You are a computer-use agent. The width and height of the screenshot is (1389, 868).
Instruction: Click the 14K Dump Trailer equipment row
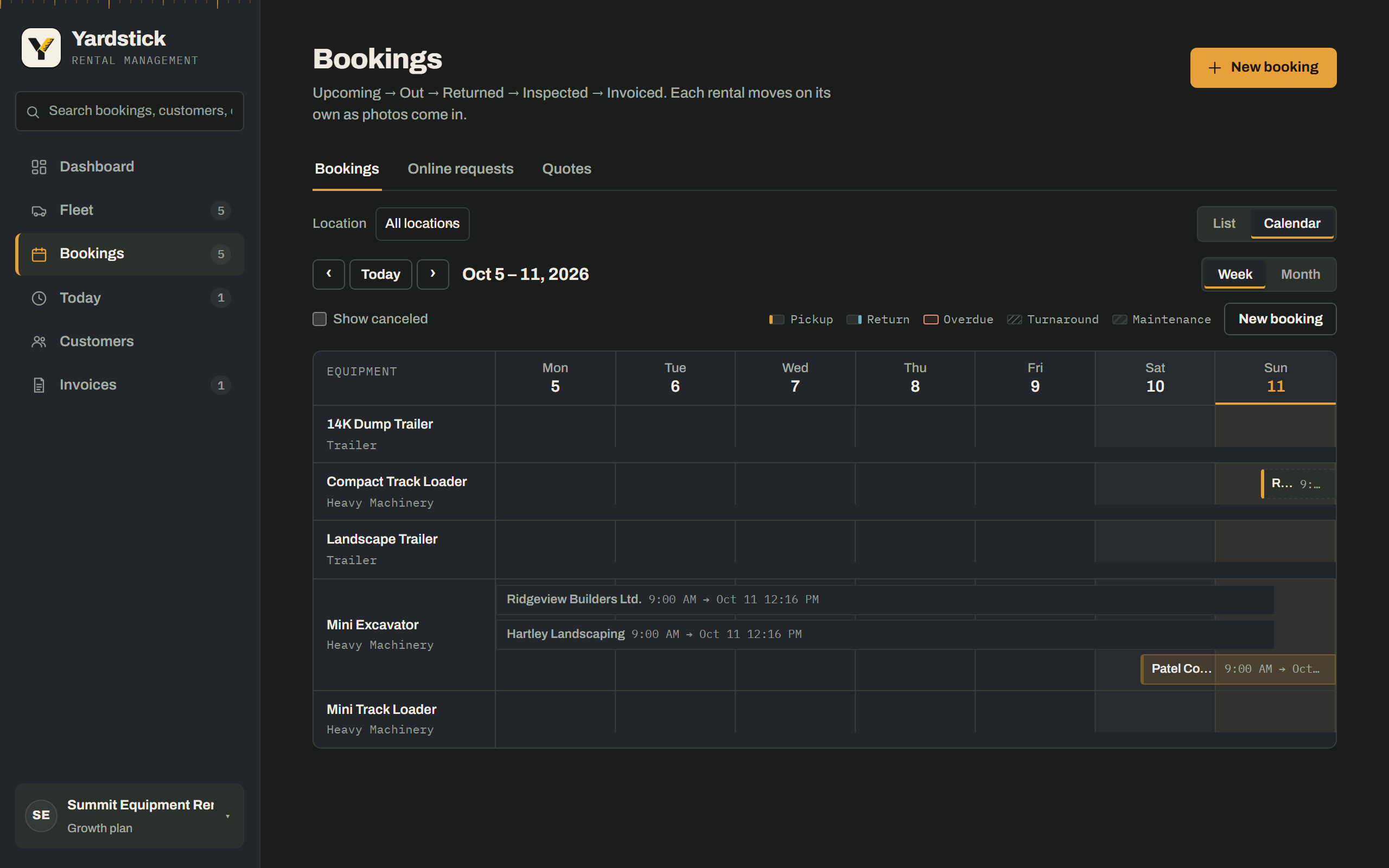(x=404, y=434)
